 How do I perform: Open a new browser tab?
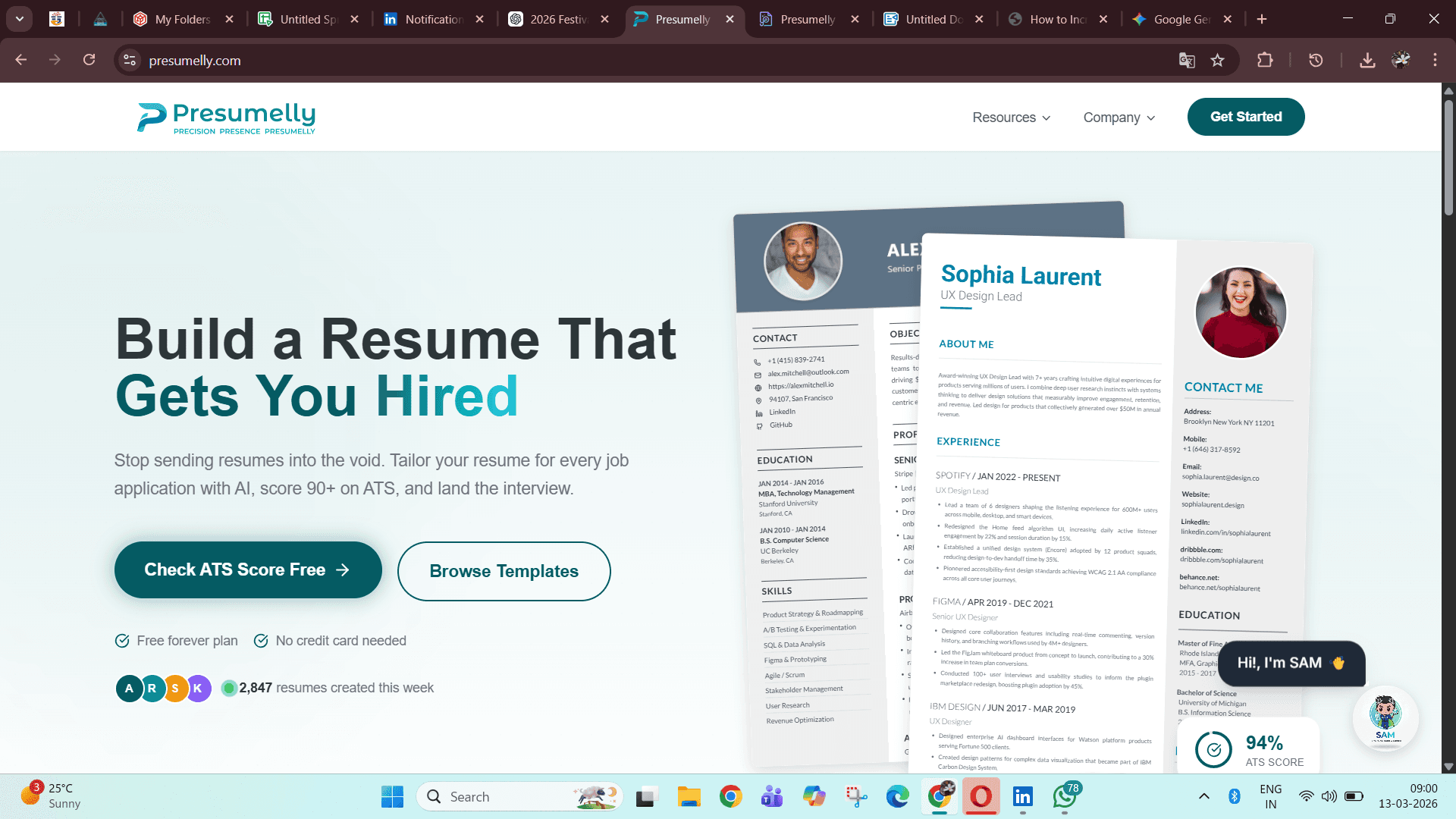click(1262, 19)
